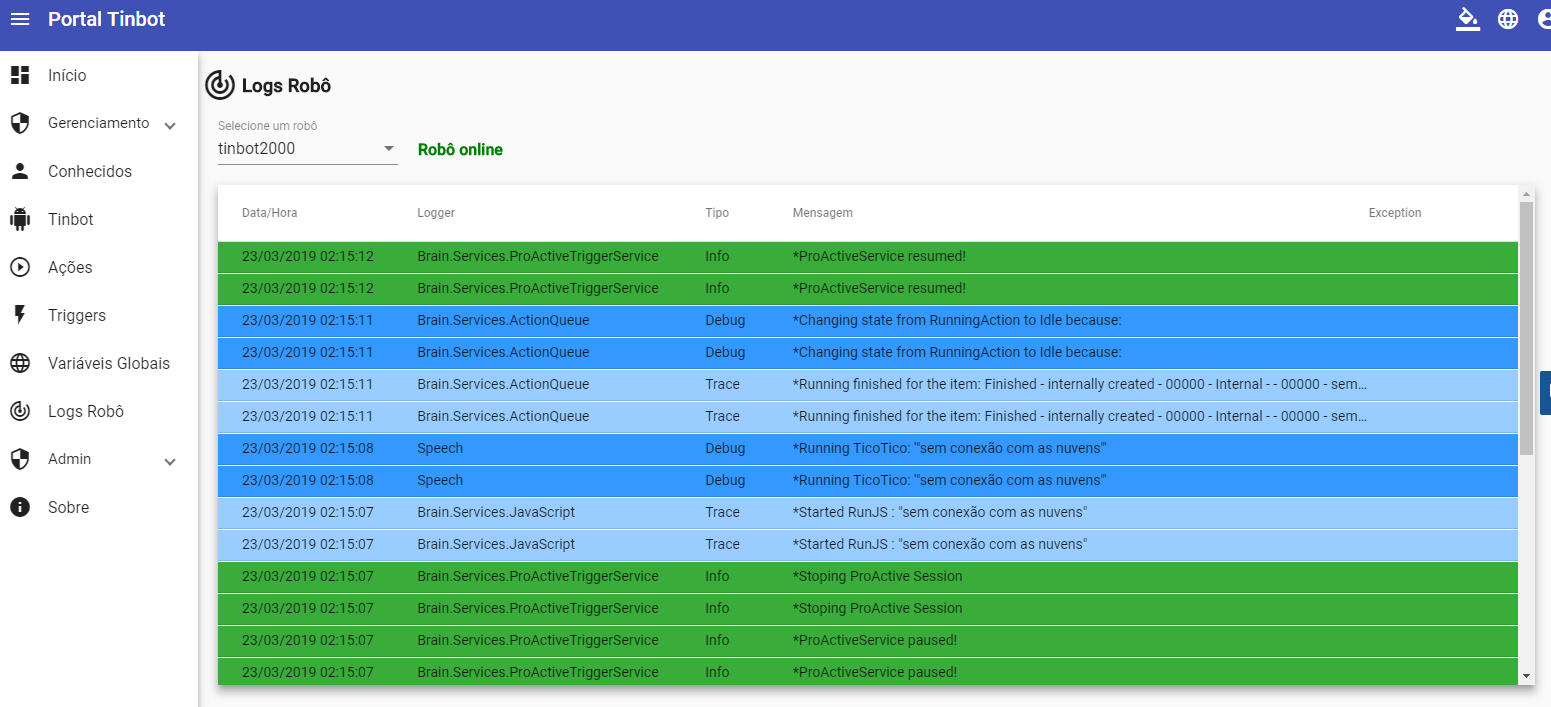Open Conhecidos menu item
Image resolution: width=1551 pixels, height=707 pixels.
[x=90, y=171]
